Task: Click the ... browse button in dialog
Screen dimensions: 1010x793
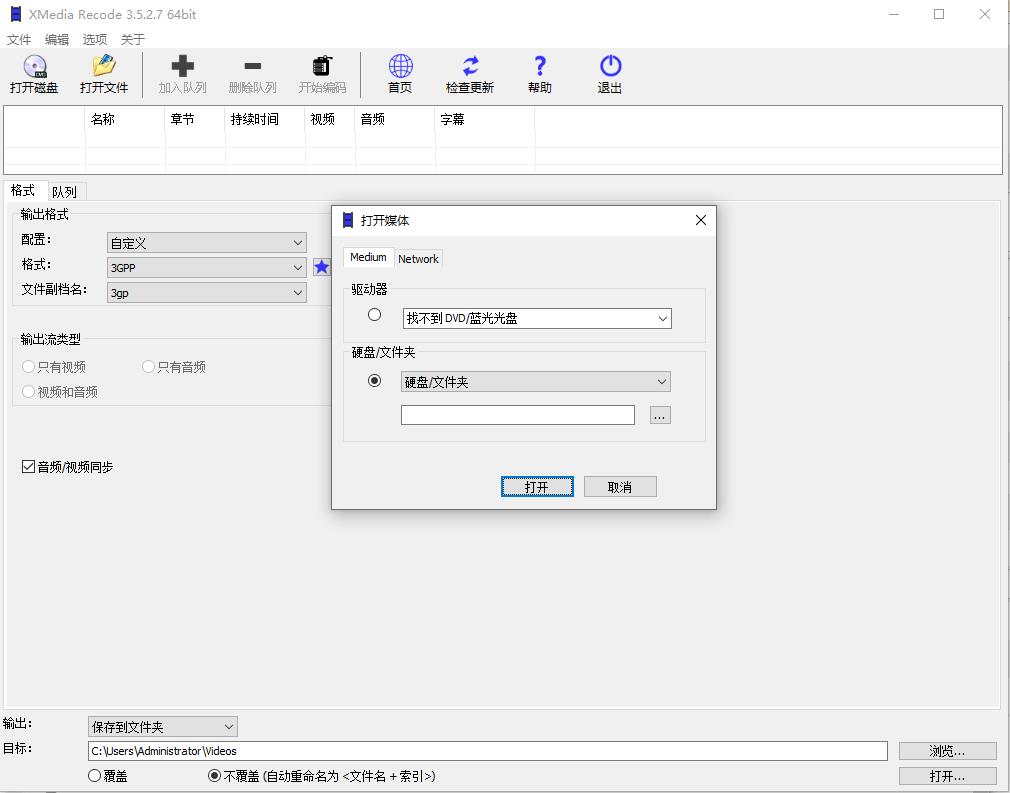Action: [660, 416]
